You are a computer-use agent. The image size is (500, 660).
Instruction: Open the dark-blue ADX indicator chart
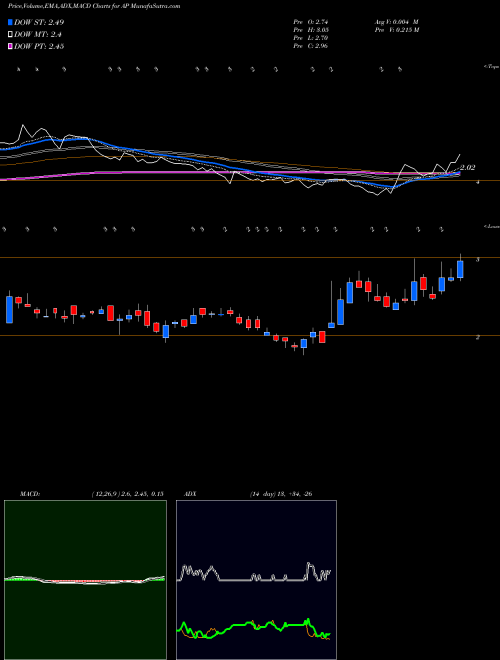coord(256,580)
